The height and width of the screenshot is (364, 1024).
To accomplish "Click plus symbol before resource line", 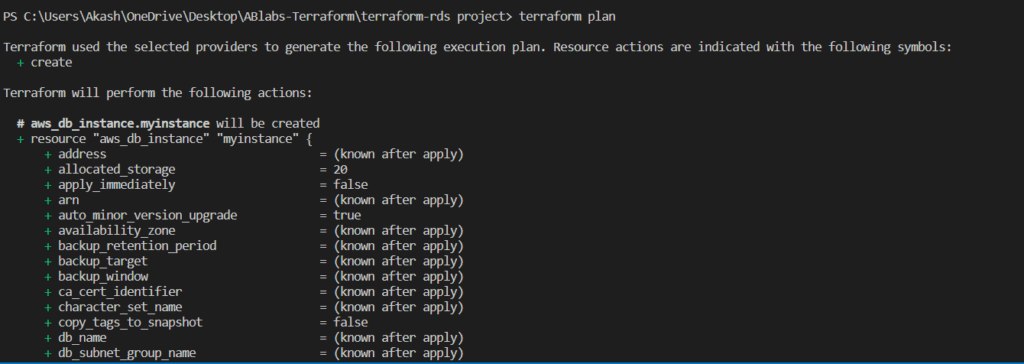I will (20, 139).
